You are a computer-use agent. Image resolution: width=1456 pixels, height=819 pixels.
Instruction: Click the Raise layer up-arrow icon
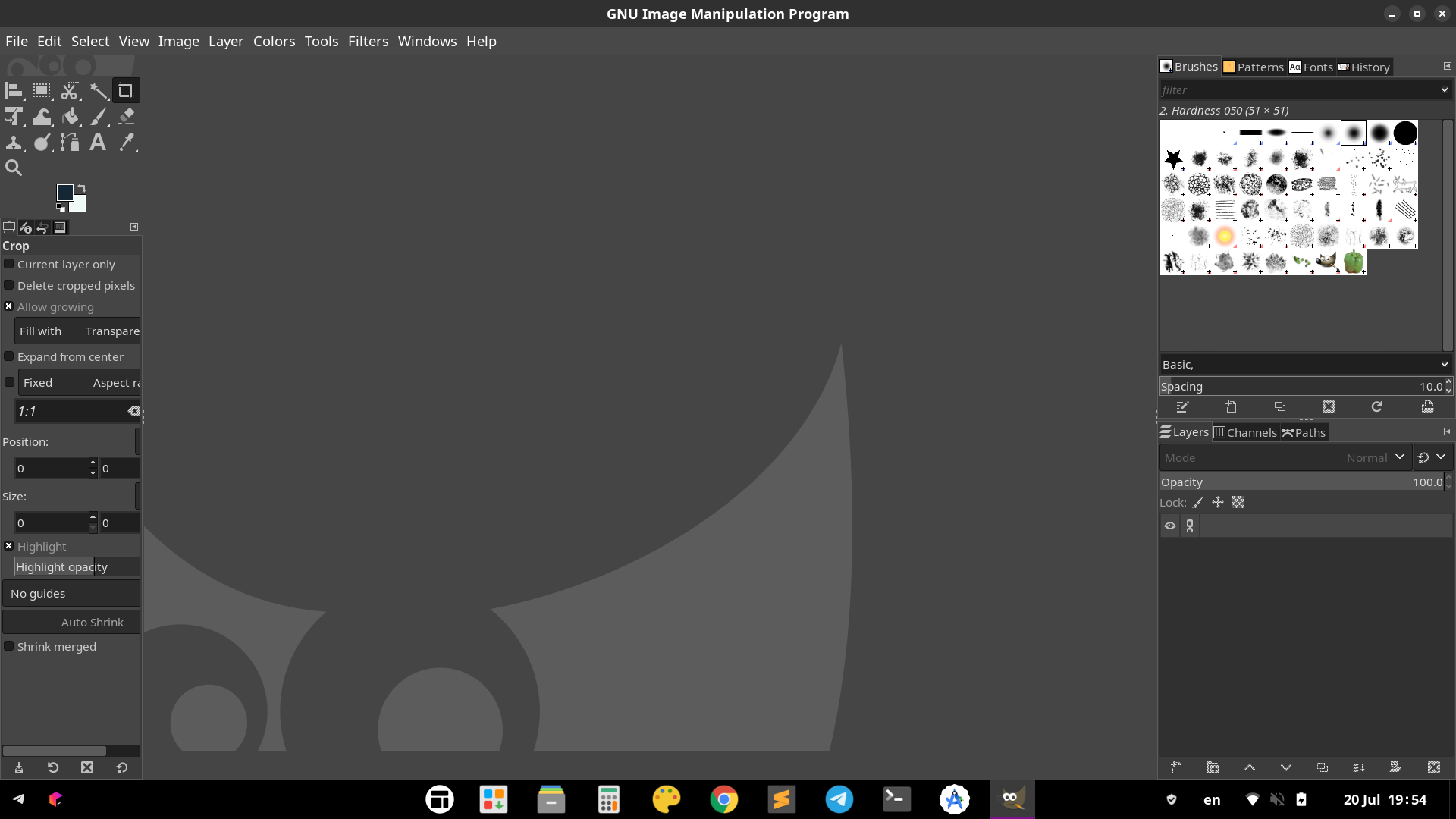1250,767
